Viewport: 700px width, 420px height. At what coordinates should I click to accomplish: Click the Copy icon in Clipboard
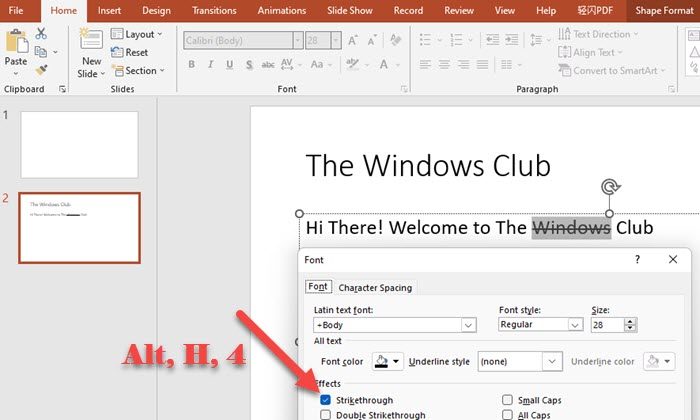click(41, 52)
